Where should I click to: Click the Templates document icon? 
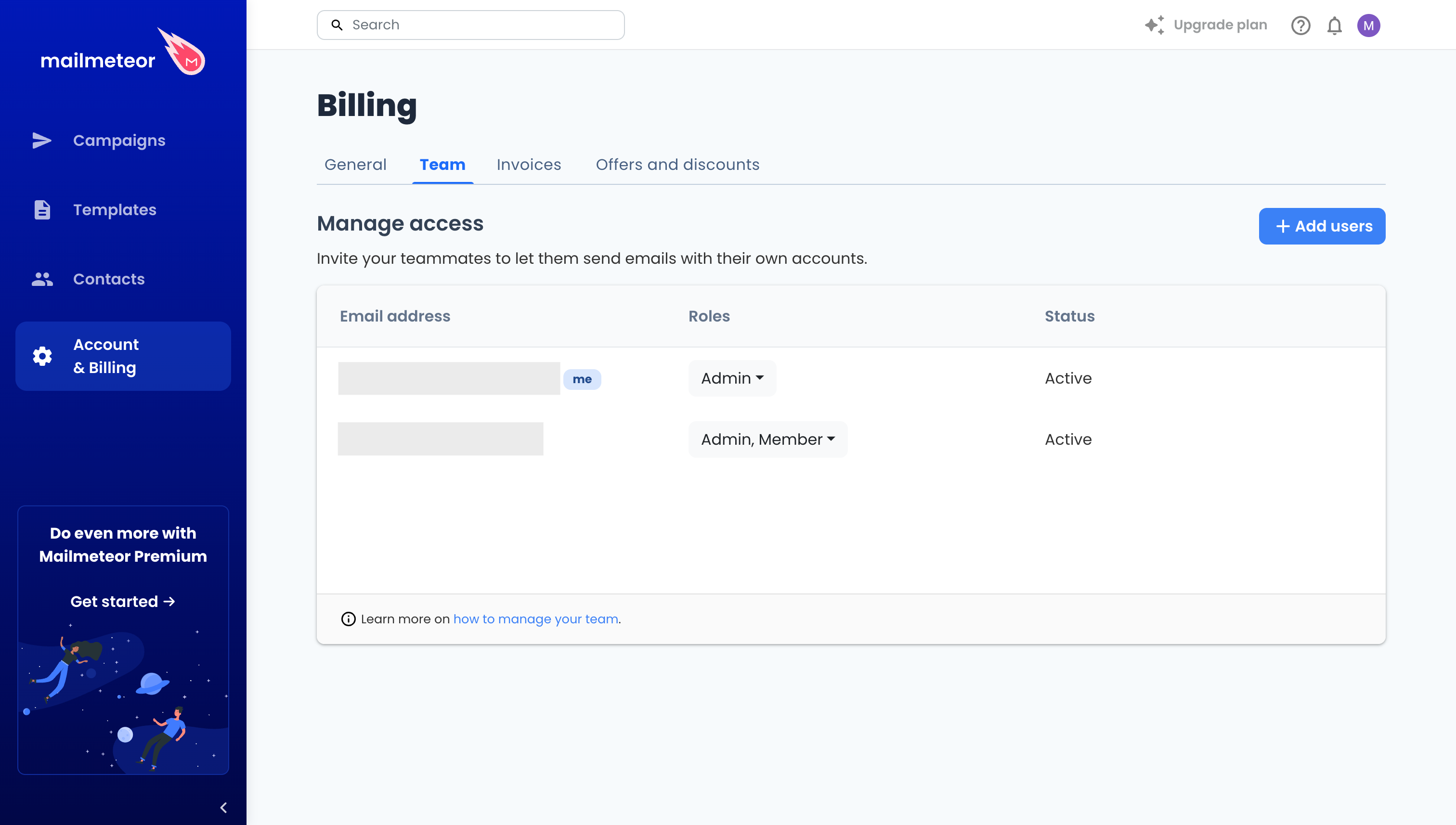tap(42, 210)
